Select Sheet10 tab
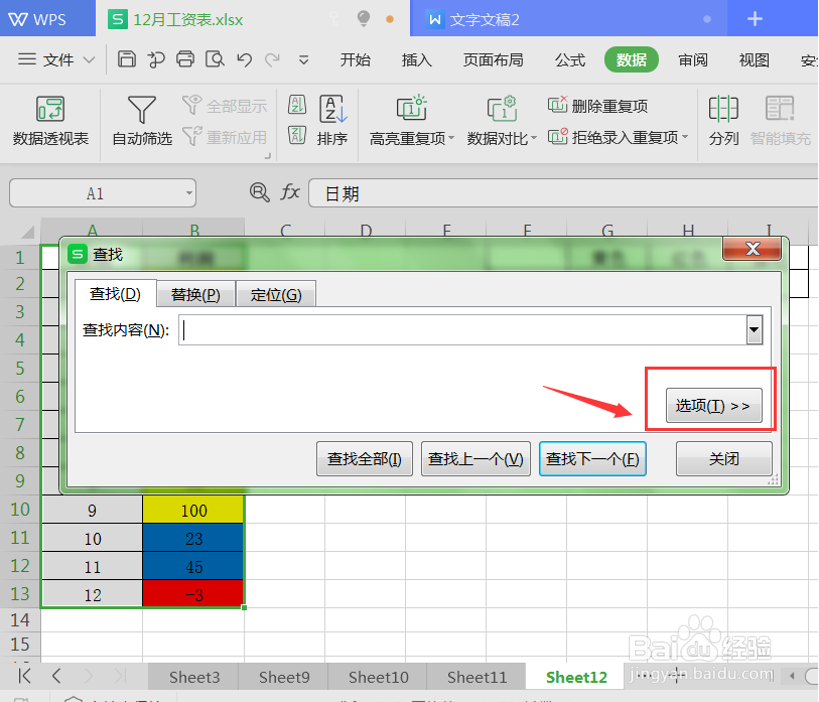Screen dimensions: 819x702 378,677
